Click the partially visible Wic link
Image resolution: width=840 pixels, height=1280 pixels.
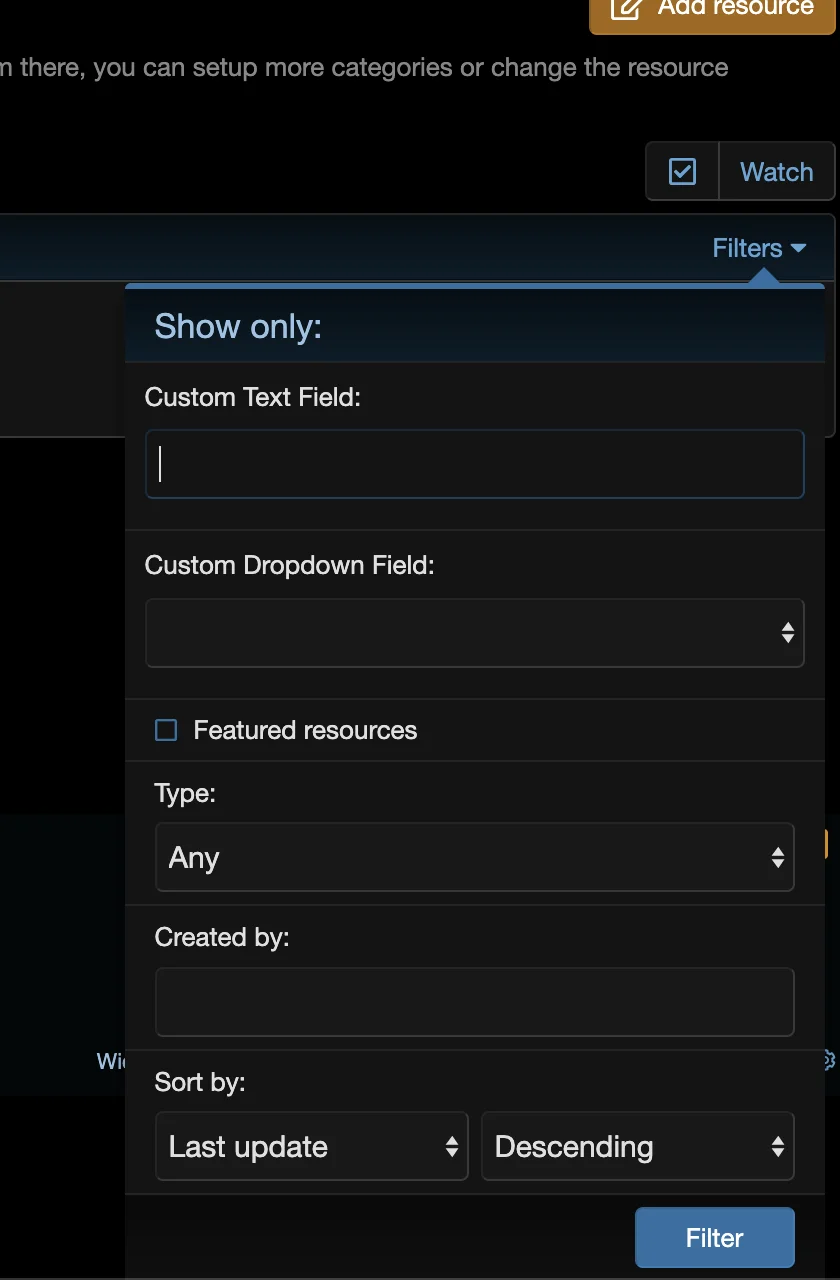tap(110, 1061)
